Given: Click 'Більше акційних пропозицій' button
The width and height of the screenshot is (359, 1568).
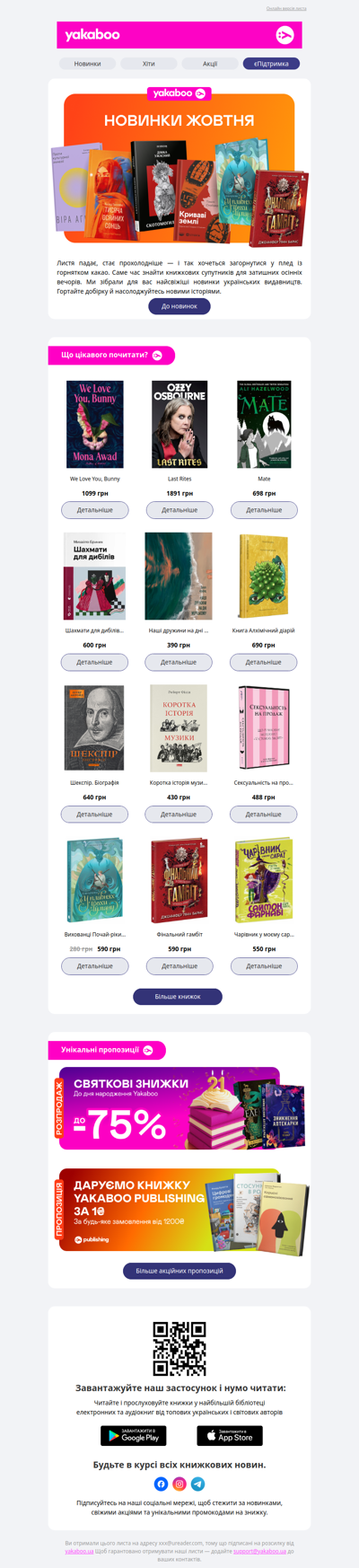Looking at the screenshot, I should click(179, 1271).
